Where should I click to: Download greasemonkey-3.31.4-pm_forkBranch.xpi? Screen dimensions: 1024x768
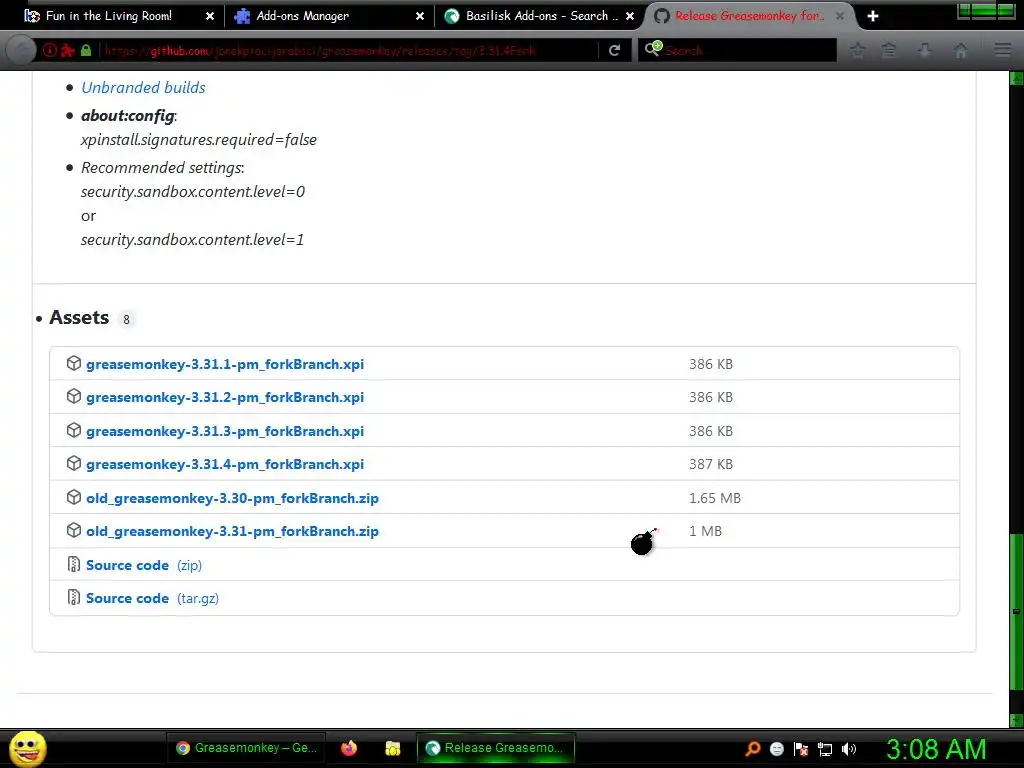(225, 464)
